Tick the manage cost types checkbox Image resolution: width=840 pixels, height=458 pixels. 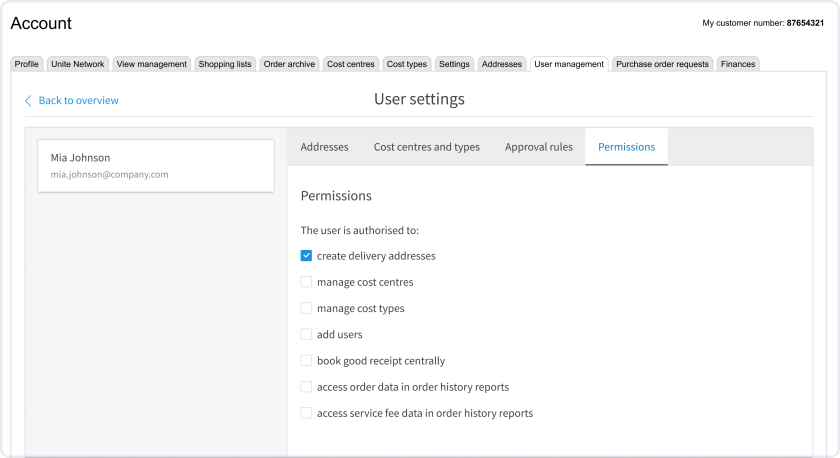[x=306, y=308]
